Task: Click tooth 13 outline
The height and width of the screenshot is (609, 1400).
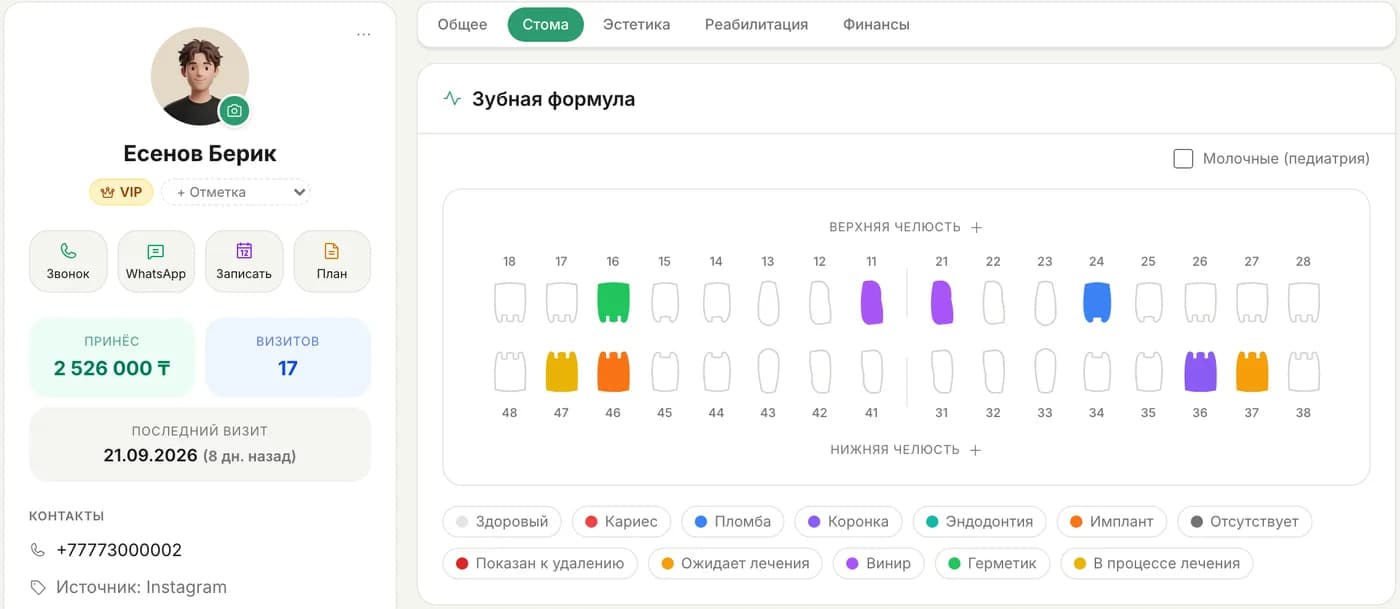Action: pyautogui.click(x=768, y=303)
